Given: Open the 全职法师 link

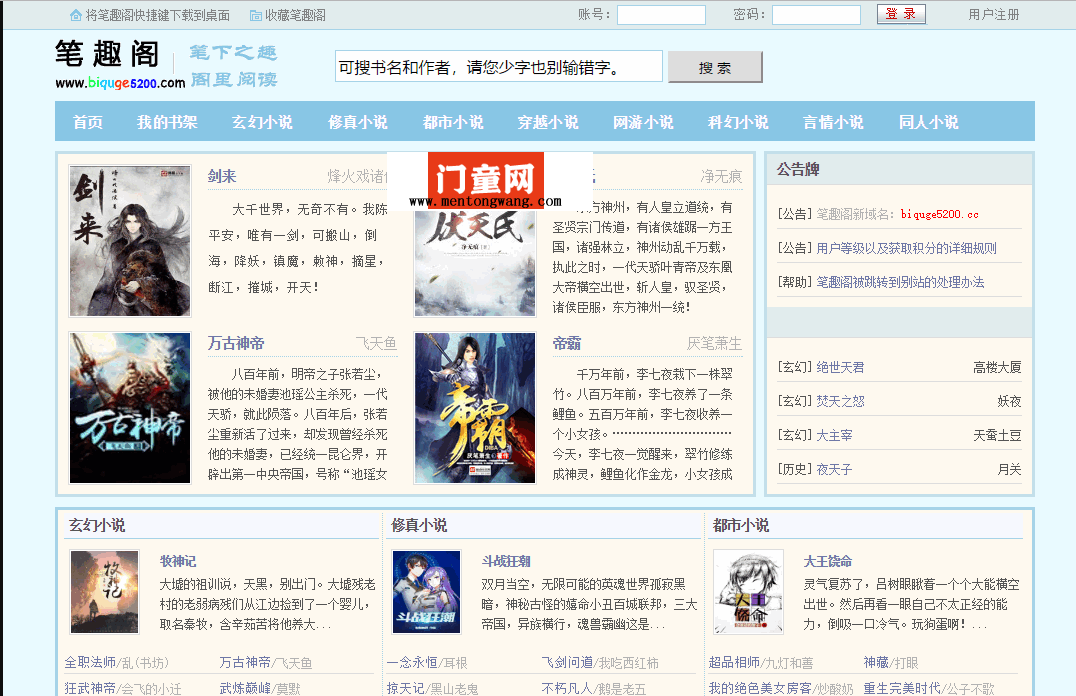Looking at the screenshot, I should (x=90, y=662).
